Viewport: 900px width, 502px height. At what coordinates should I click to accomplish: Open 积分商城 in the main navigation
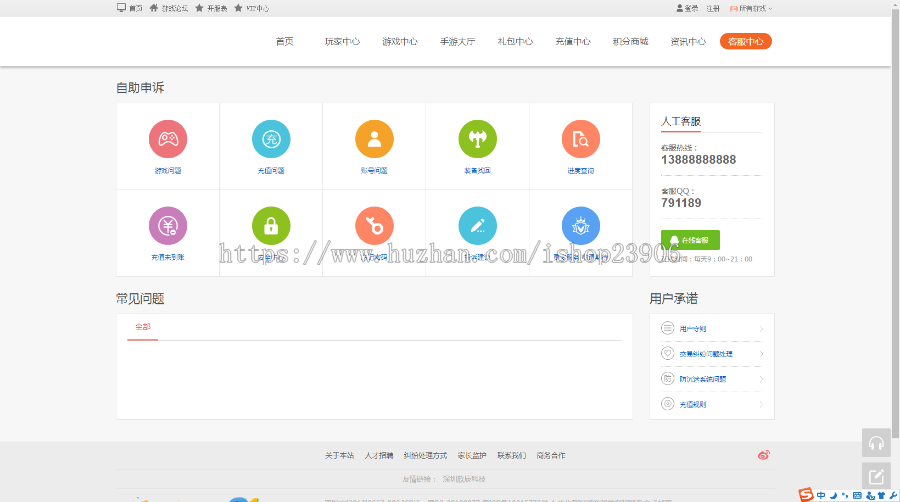pyautogui.click(x=630, y=41)
